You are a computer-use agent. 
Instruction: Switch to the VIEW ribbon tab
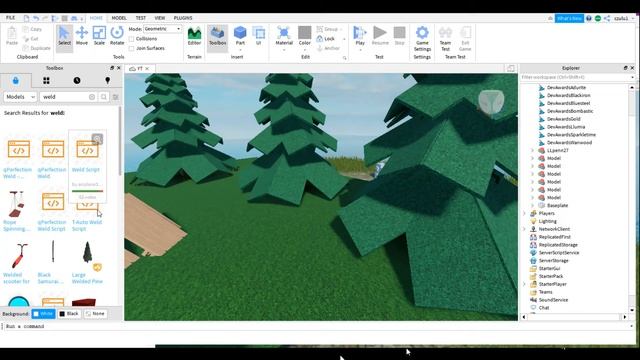coord(160,18)
